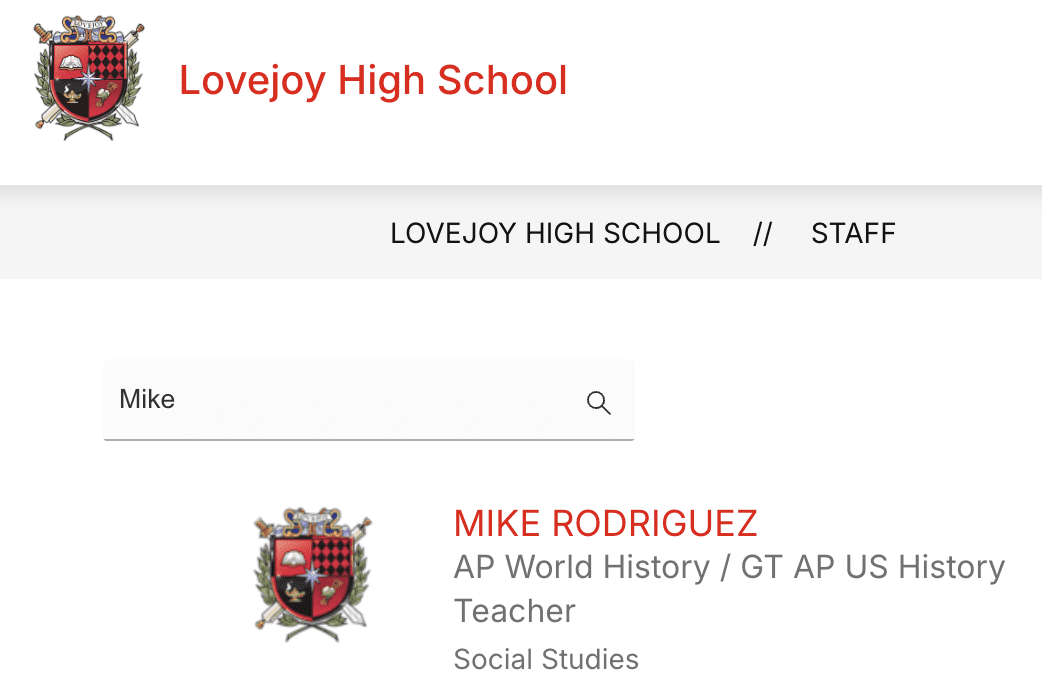Viewport: 1042px width, 692px height.
Task: Click the GT AP US History text
Action: point(872,567)
